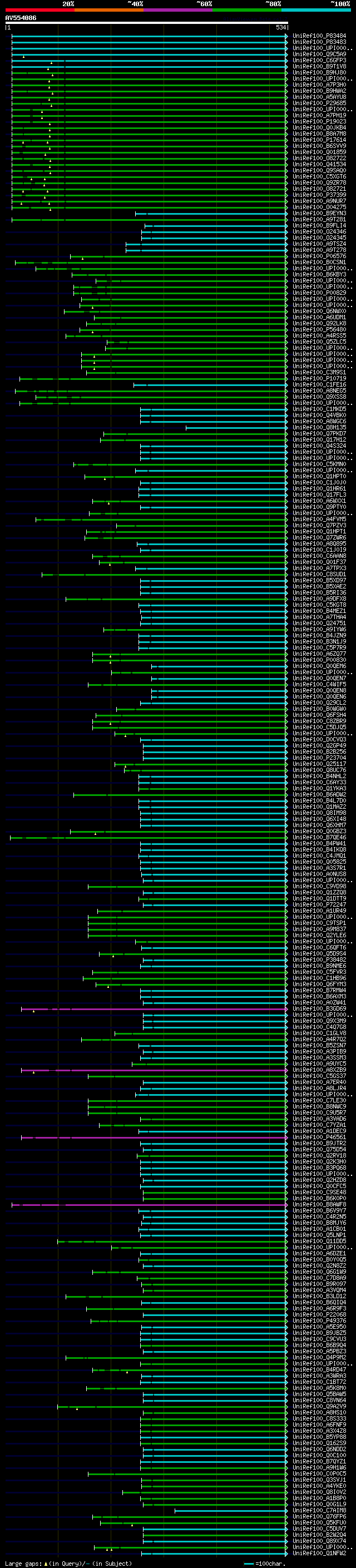Select hit label UniRef100_B9HWA2
This screenshot has height=1568, width=356.
[319, 91]
